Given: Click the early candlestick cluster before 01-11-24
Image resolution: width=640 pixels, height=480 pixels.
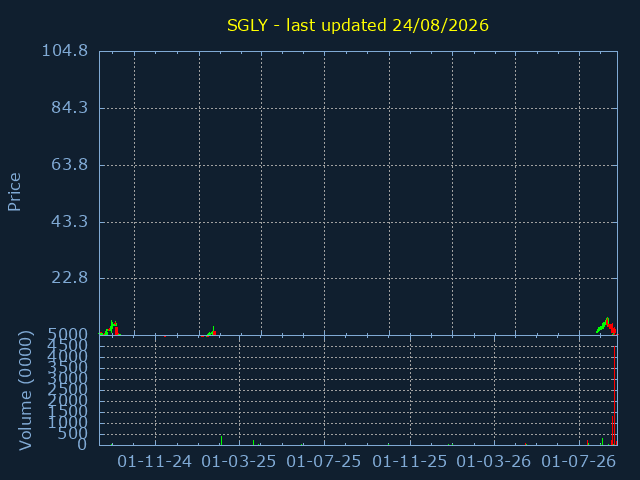Looking at the screenshot, I should [x=110, y=328].
